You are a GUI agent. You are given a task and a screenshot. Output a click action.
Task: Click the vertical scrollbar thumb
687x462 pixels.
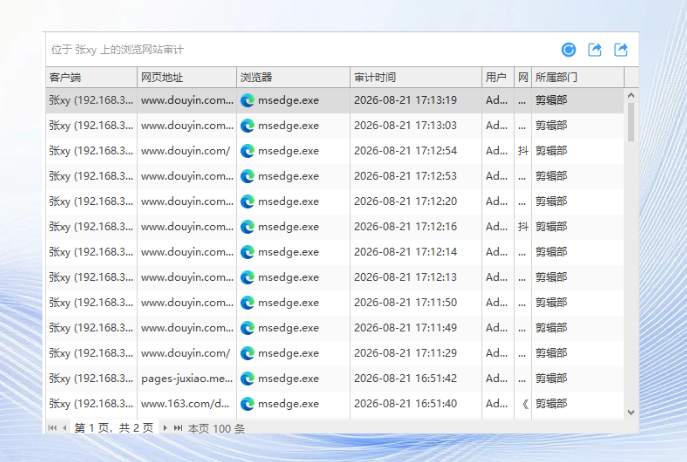pyautogui.click(x=631, y=122)
